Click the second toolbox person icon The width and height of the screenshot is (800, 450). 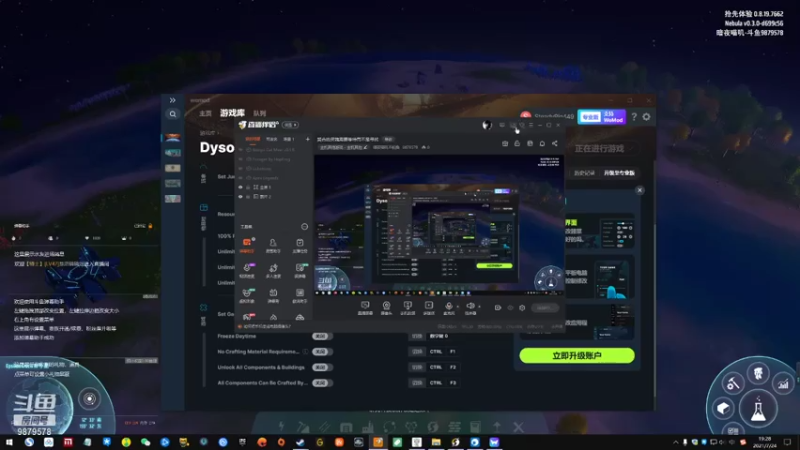pos(273,242)
